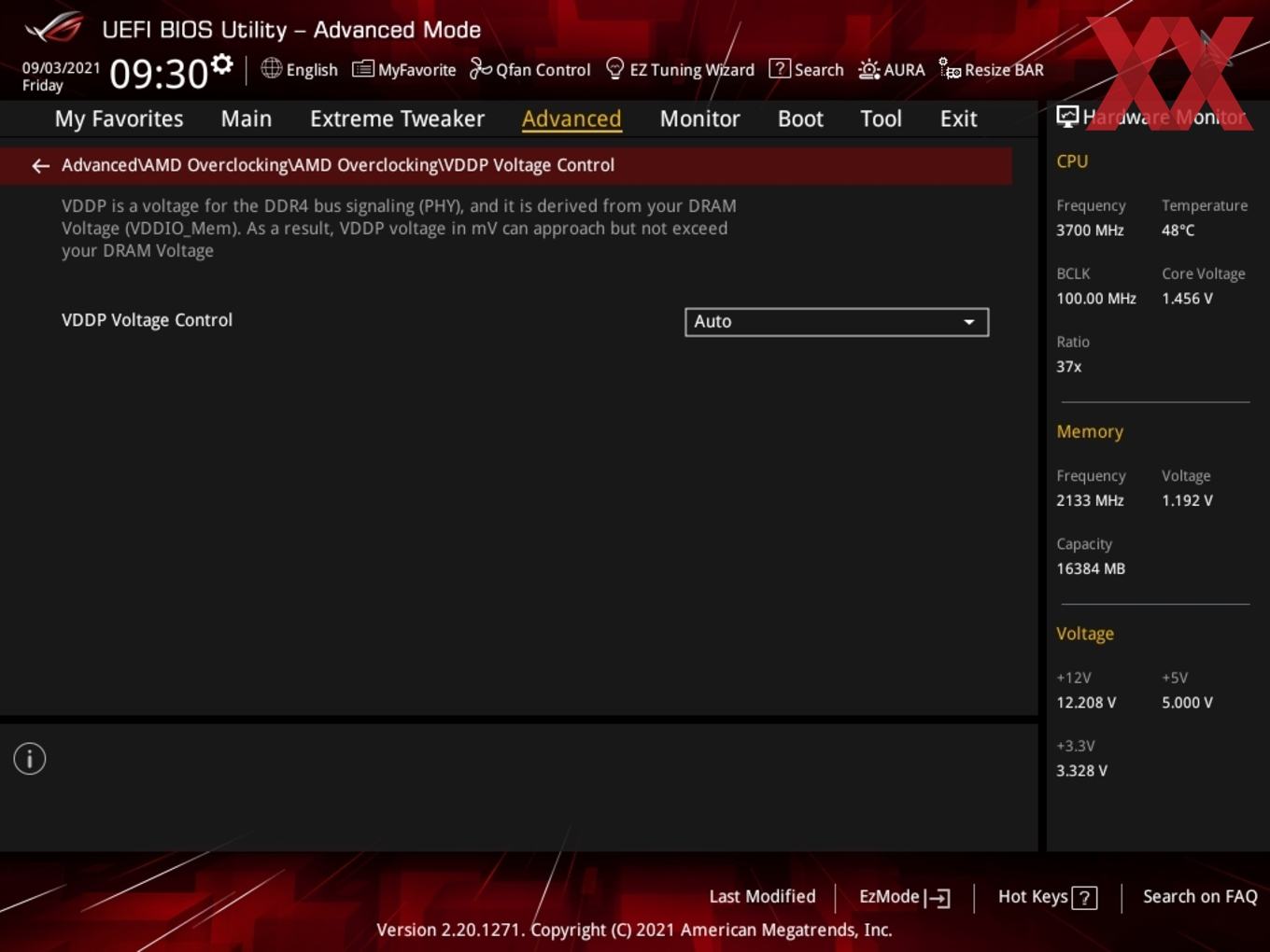Click the Voltage section heading

pyautogui.click(x=1085, y=634)
